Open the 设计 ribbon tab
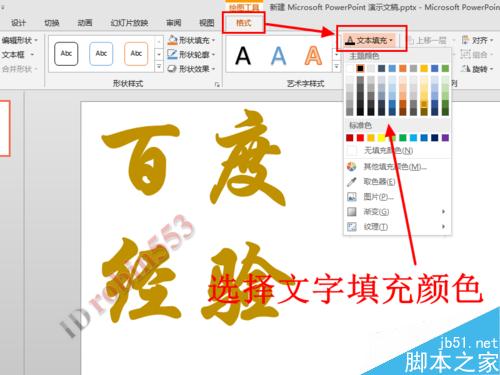Screen dimensions: 500x375 pyautogui.click(x=18, y=23)
